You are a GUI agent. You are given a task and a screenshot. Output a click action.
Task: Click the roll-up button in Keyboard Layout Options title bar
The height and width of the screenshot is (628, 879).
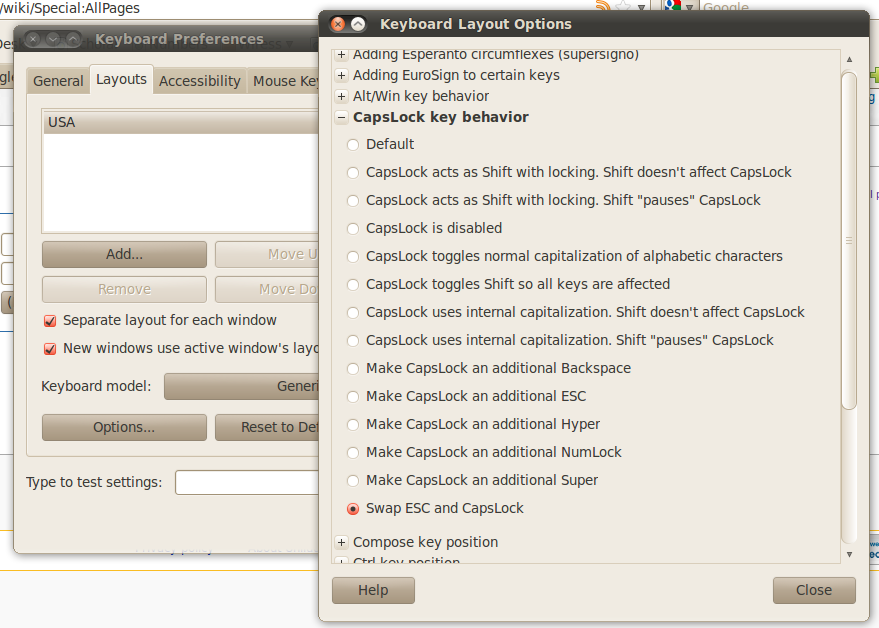[x=358, y=24]
